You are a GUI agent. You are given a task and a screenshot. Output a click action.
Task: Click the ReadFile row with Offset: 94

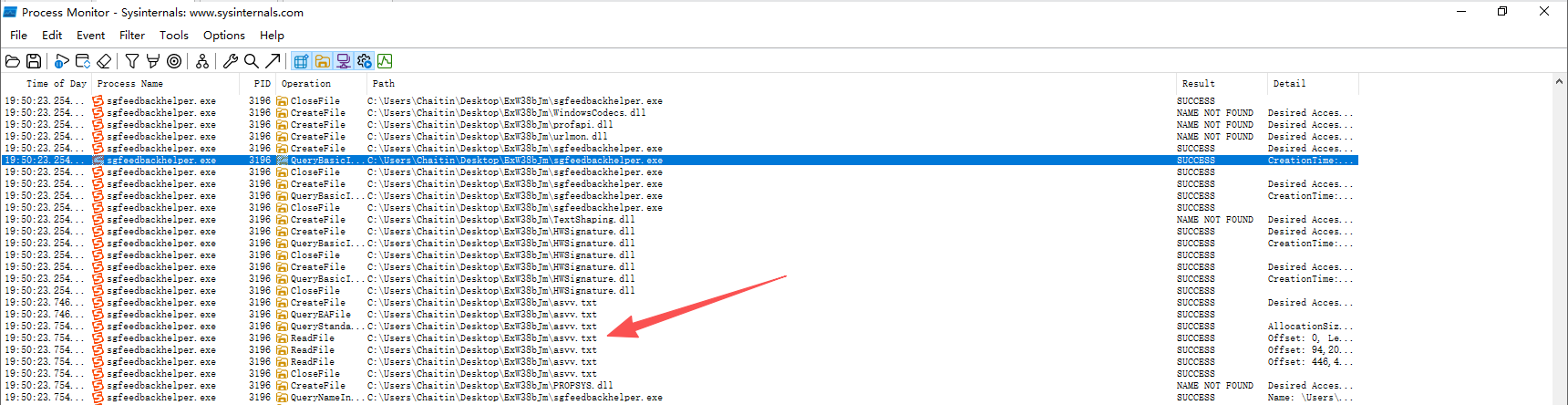[680, 350]
